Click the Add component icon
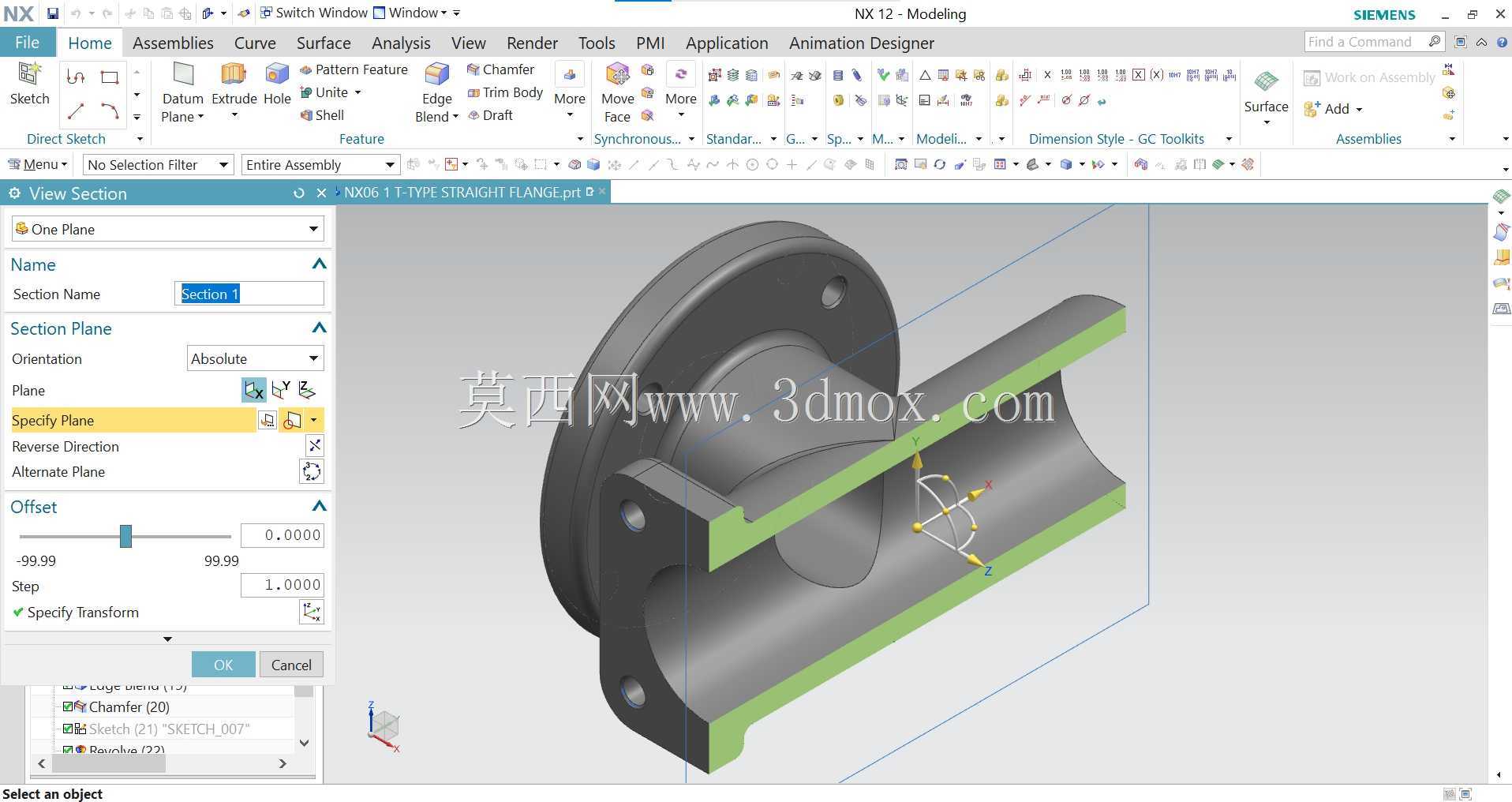1512x802 pixels. (1312, 109)
